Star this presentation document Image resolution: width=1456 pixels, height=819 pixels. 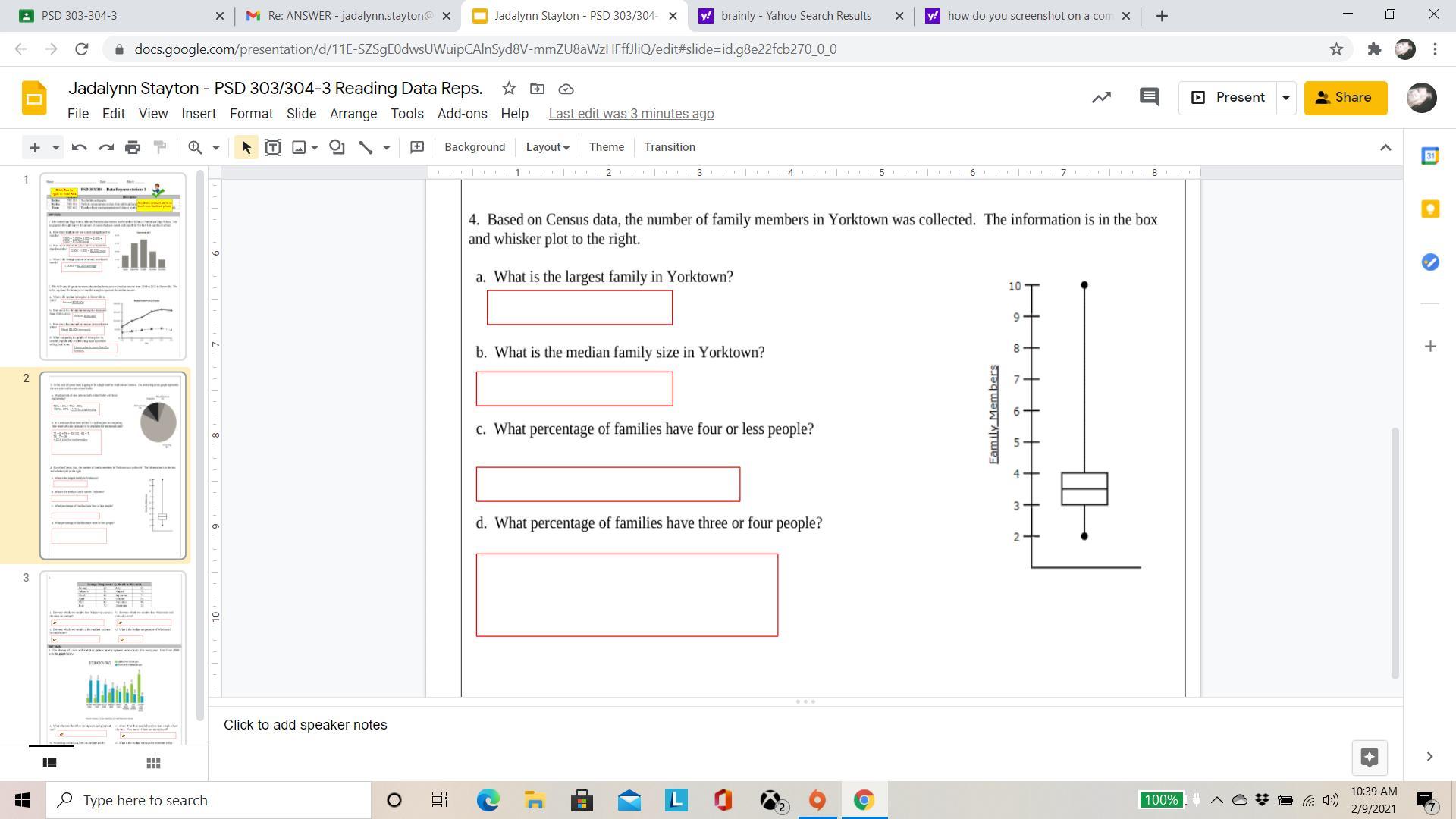click(x=509, y=89)
